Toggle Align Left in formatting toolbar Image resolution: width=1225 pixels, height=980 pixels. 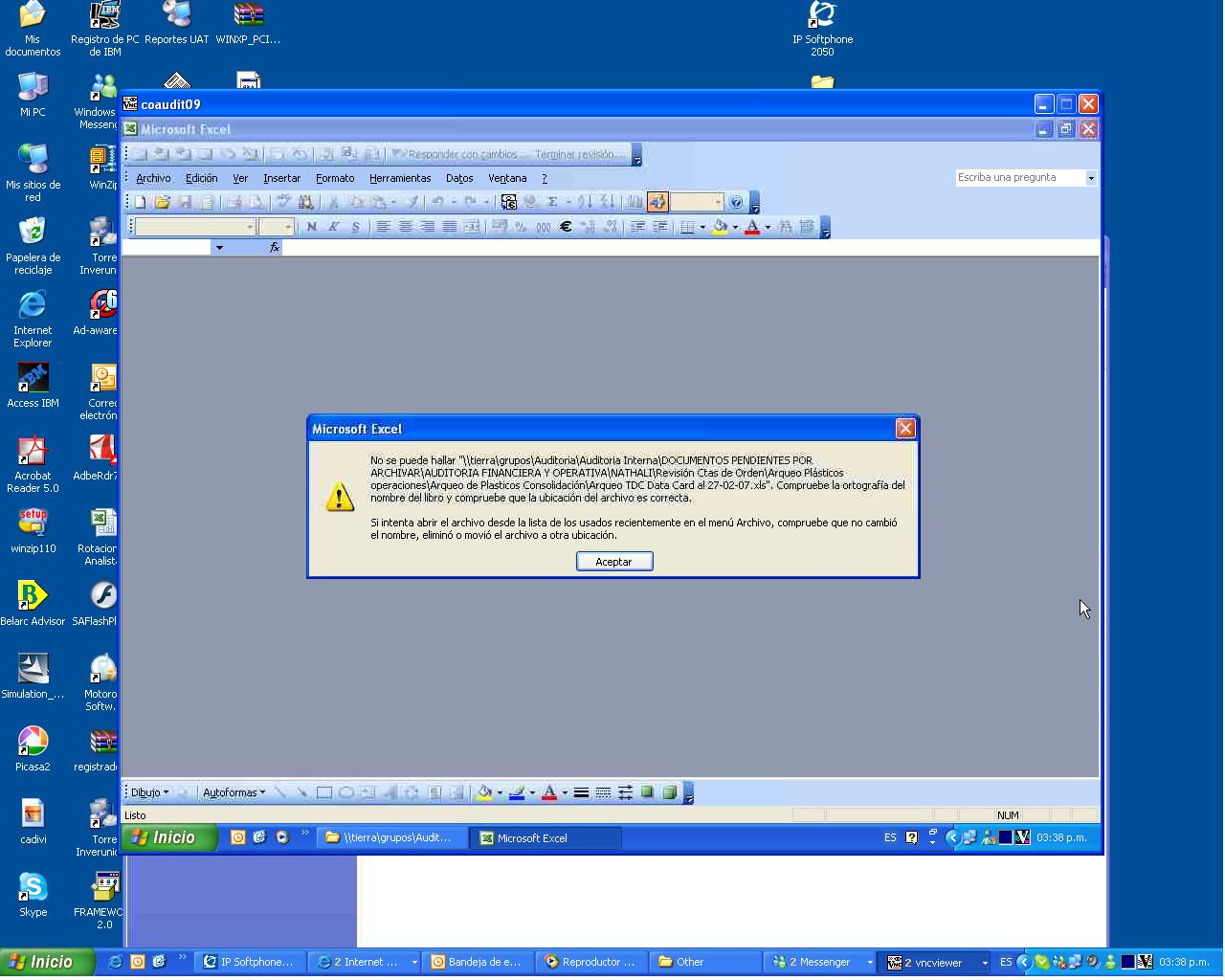pos(383,227)
